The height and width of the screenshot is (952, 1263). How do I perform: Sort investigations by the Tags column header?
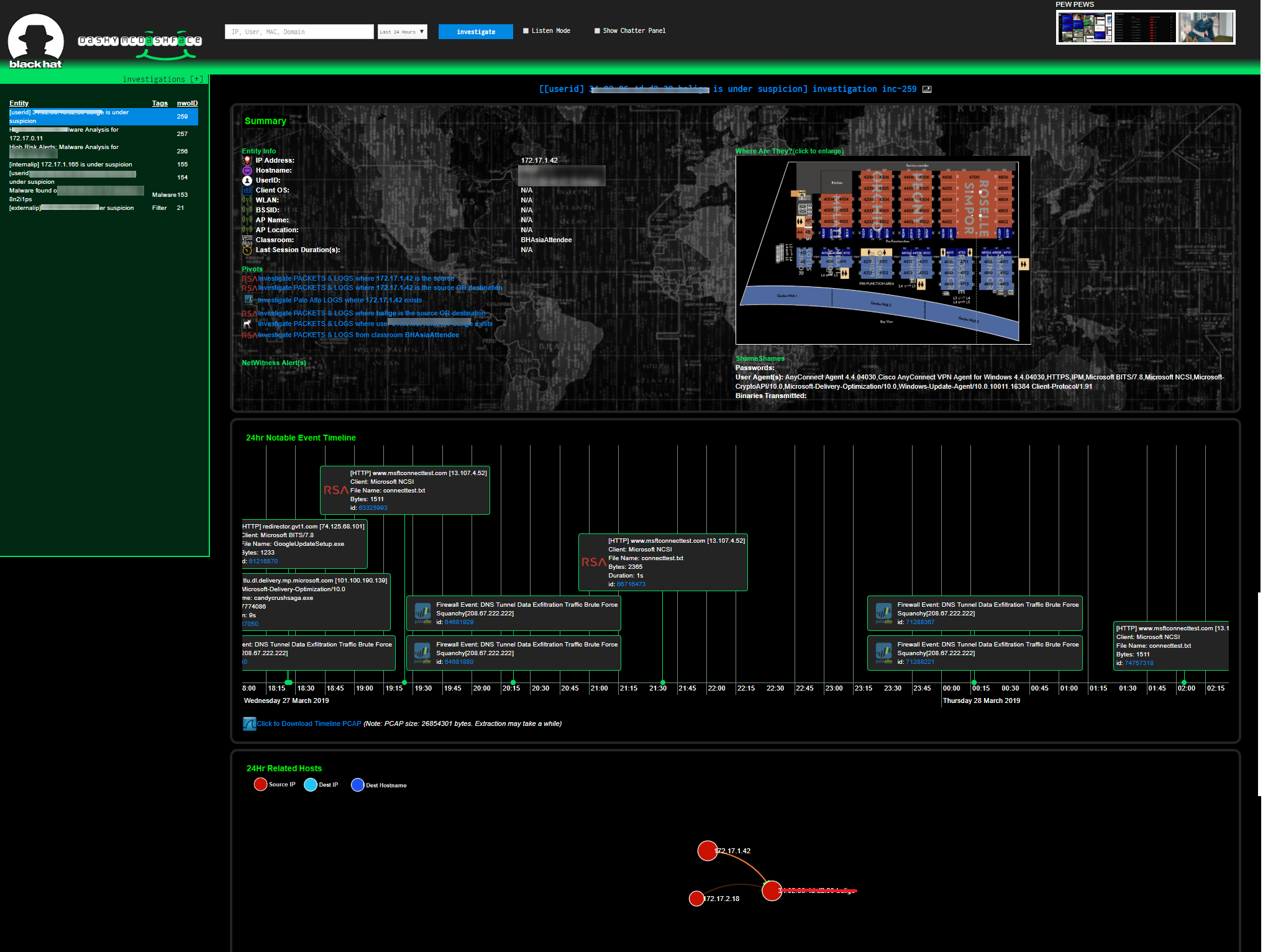160,103
